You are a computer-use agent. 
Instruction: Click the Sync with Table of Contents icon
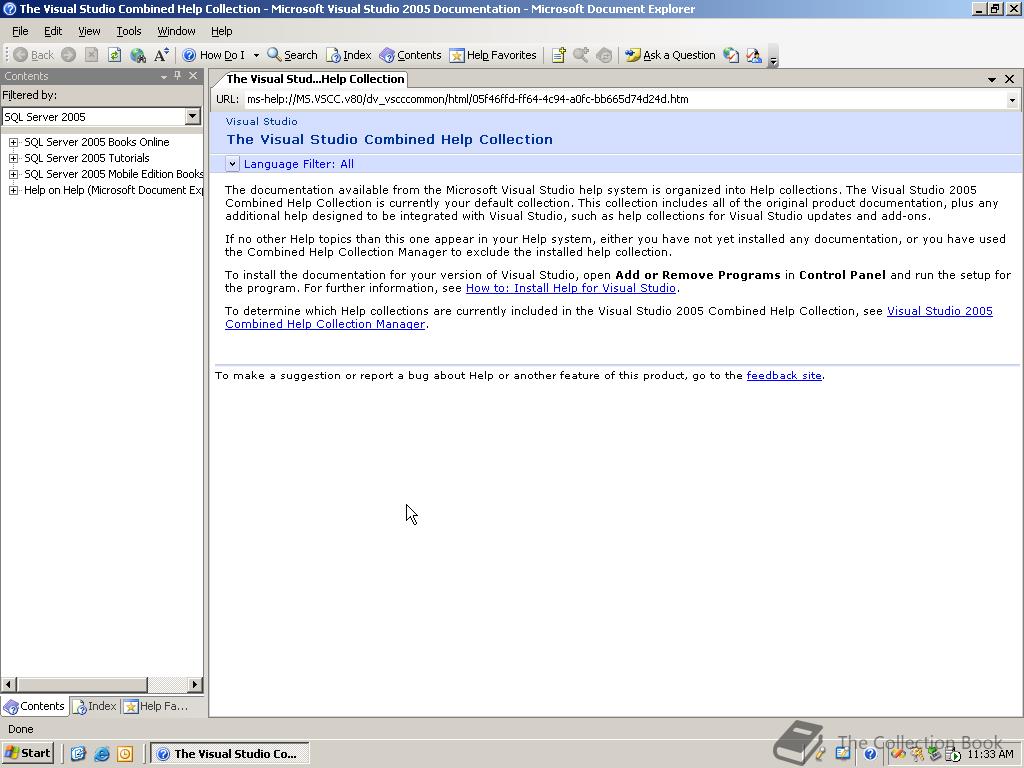tap(604, 56)
